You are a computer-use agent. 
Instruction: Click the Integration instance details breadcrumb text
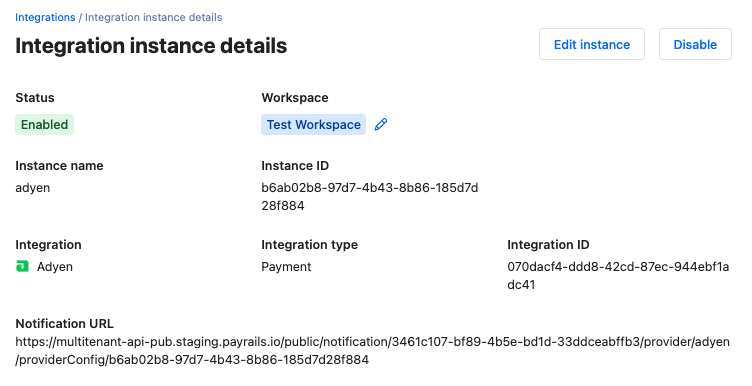pyautogui.click(x=153, y=17)
